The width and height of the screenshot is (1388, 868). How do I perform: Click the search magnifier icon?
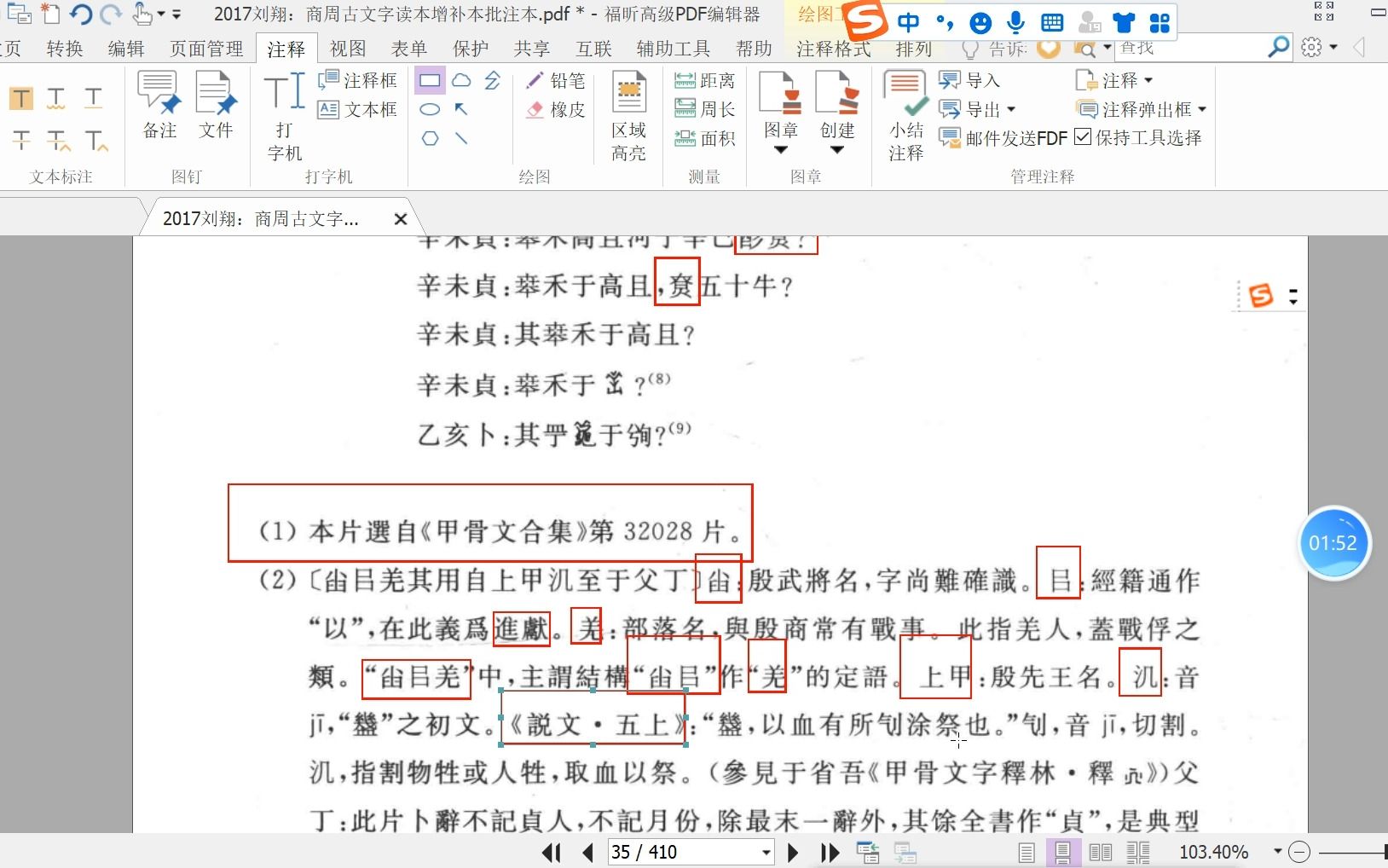click(x=1279, y=47)
